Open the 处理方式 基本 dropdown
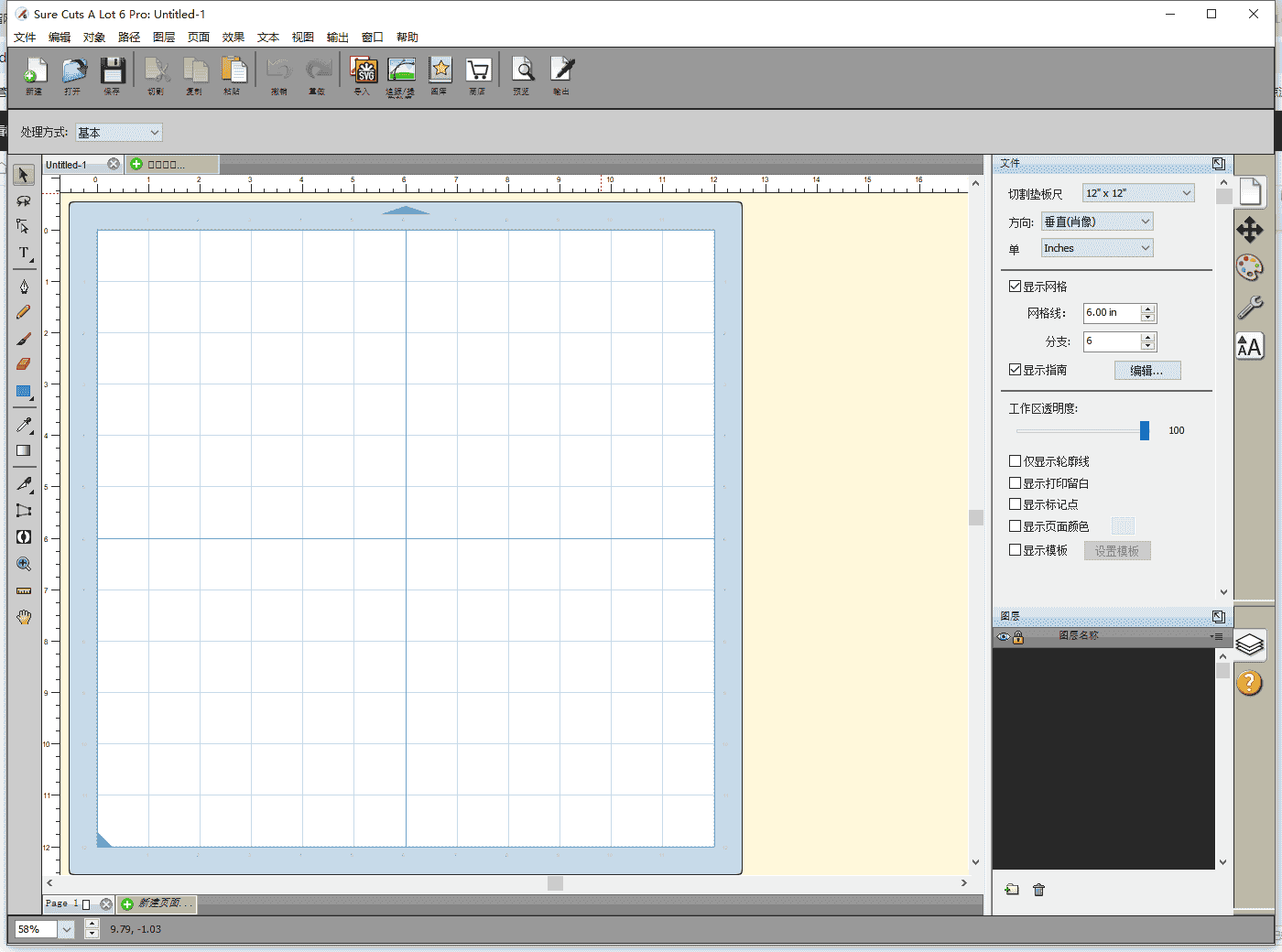This screenshot has height=952, width=1282. coord(119,133)
